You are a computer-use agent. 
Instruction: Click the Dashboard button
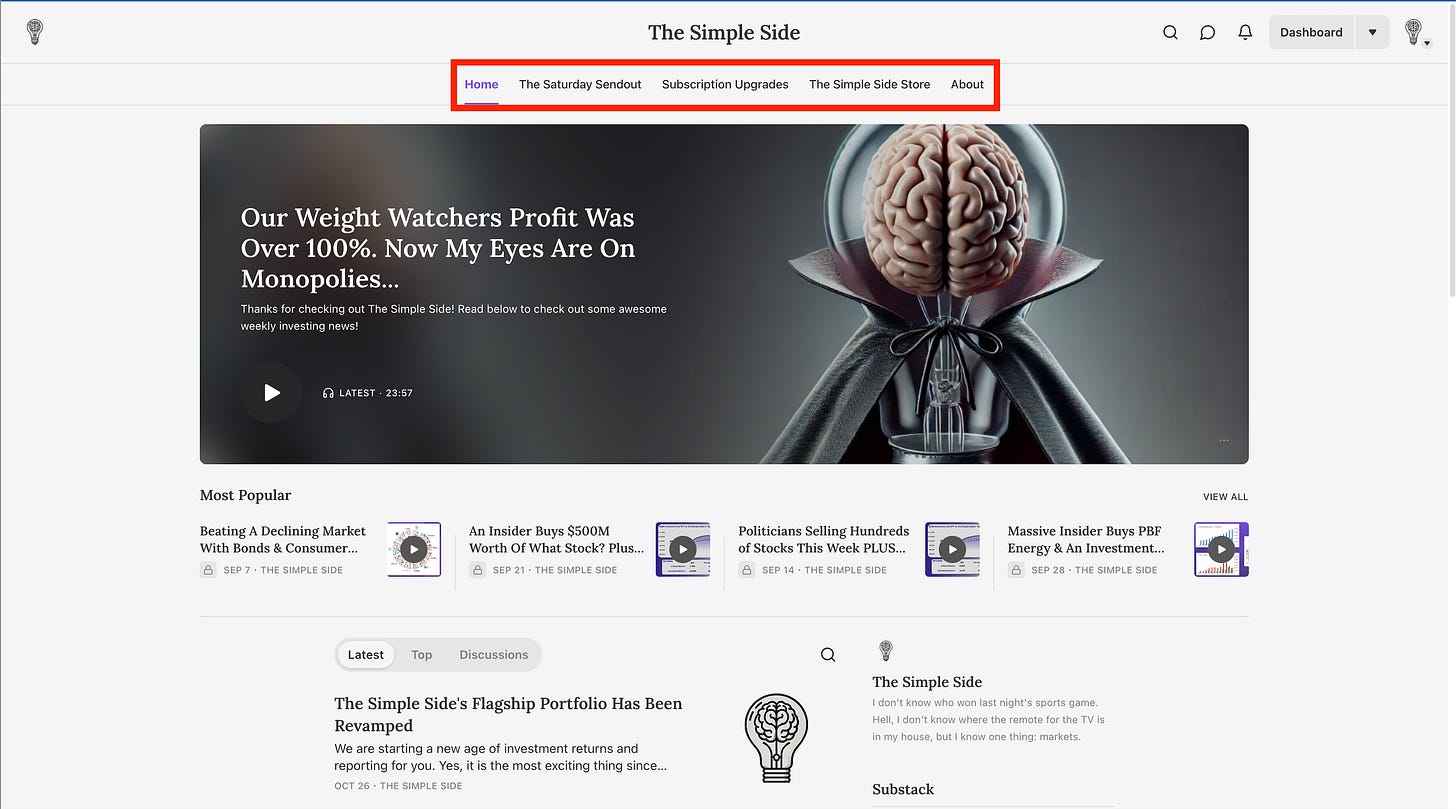tap(1311, 32)
